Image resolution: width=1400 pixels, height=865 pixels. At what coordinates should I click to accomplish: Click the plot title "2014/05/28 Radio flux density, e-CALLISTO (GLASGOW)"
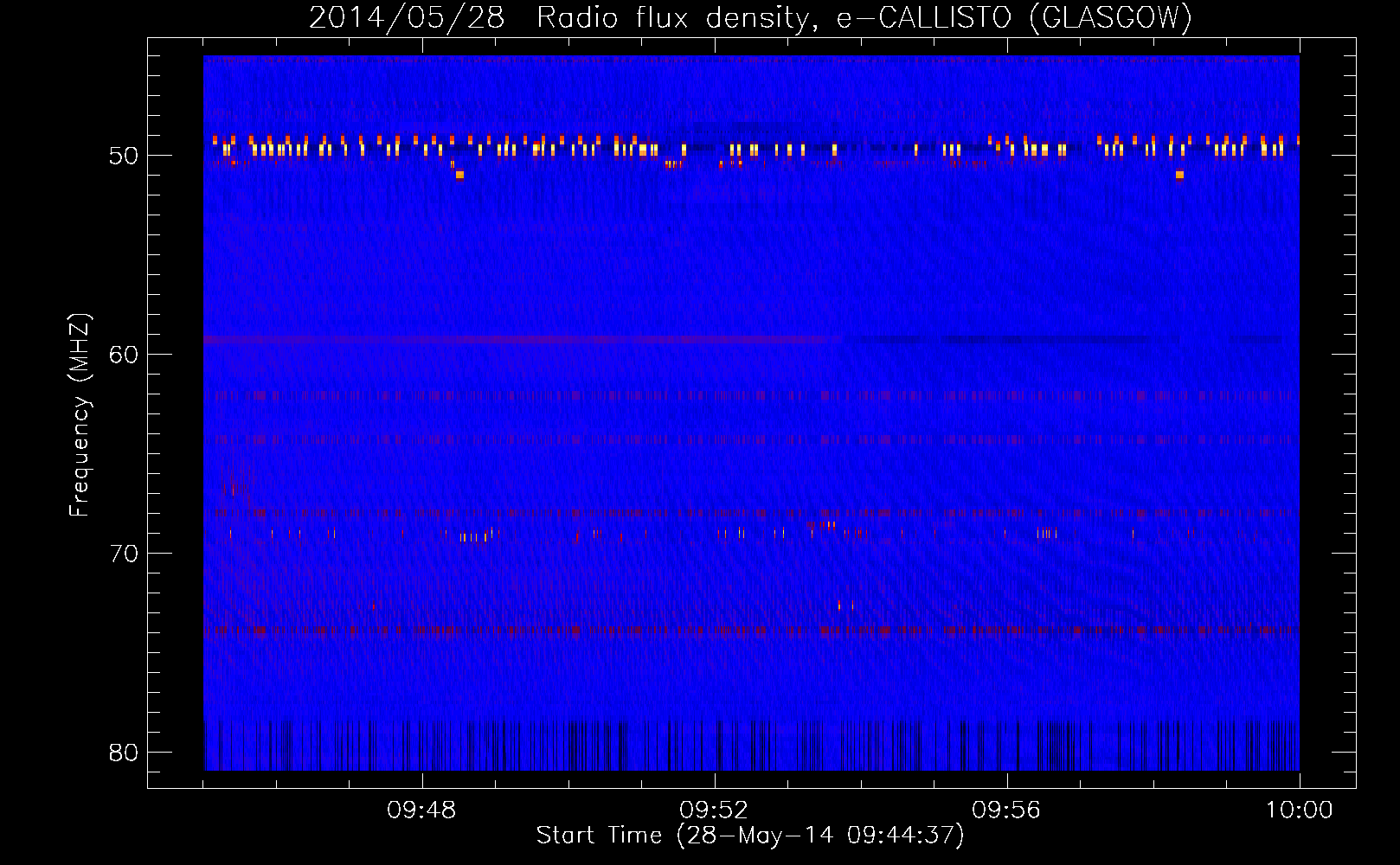[x=750, y=17]
